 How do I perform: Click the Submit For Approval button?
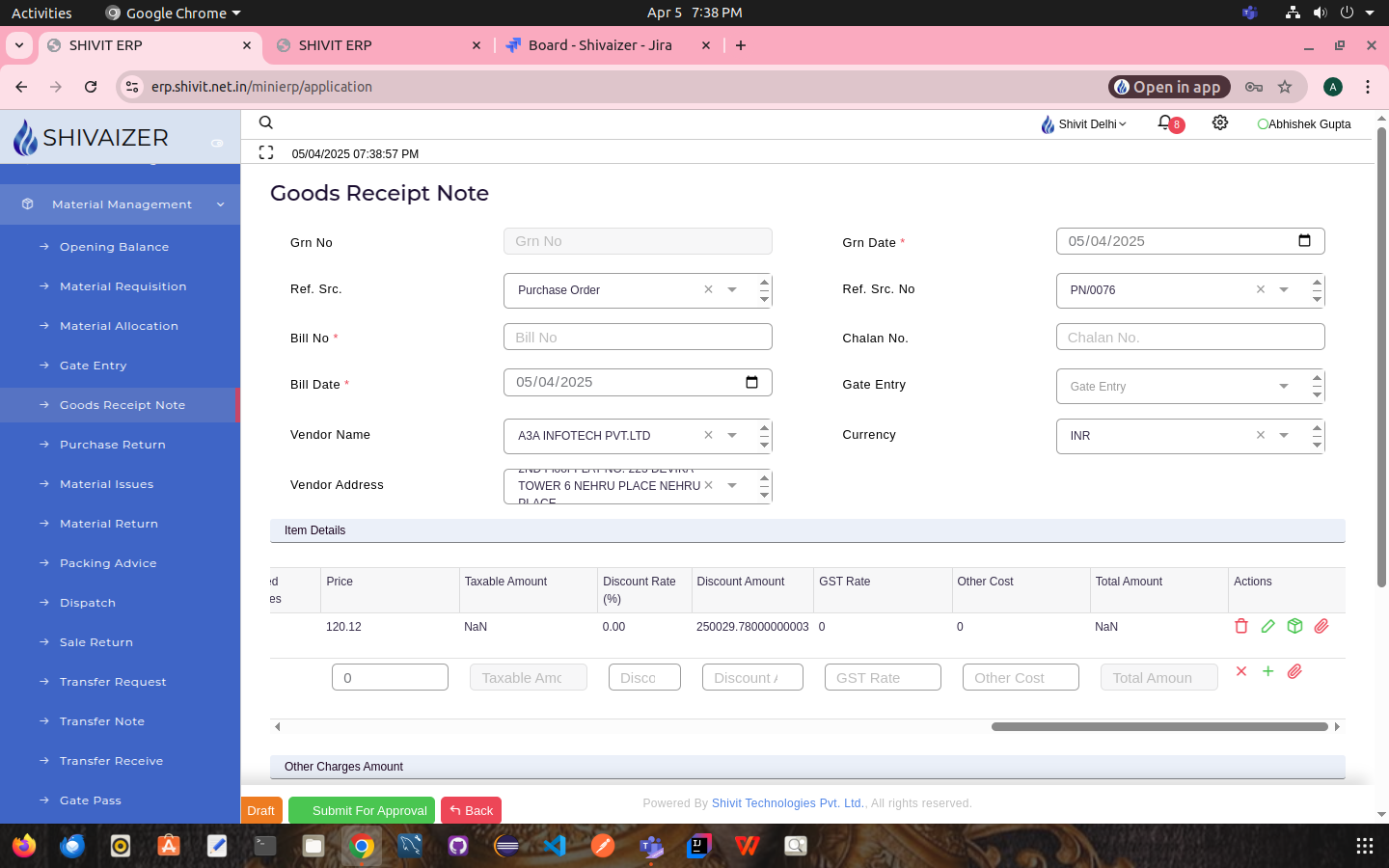[362, 810]
